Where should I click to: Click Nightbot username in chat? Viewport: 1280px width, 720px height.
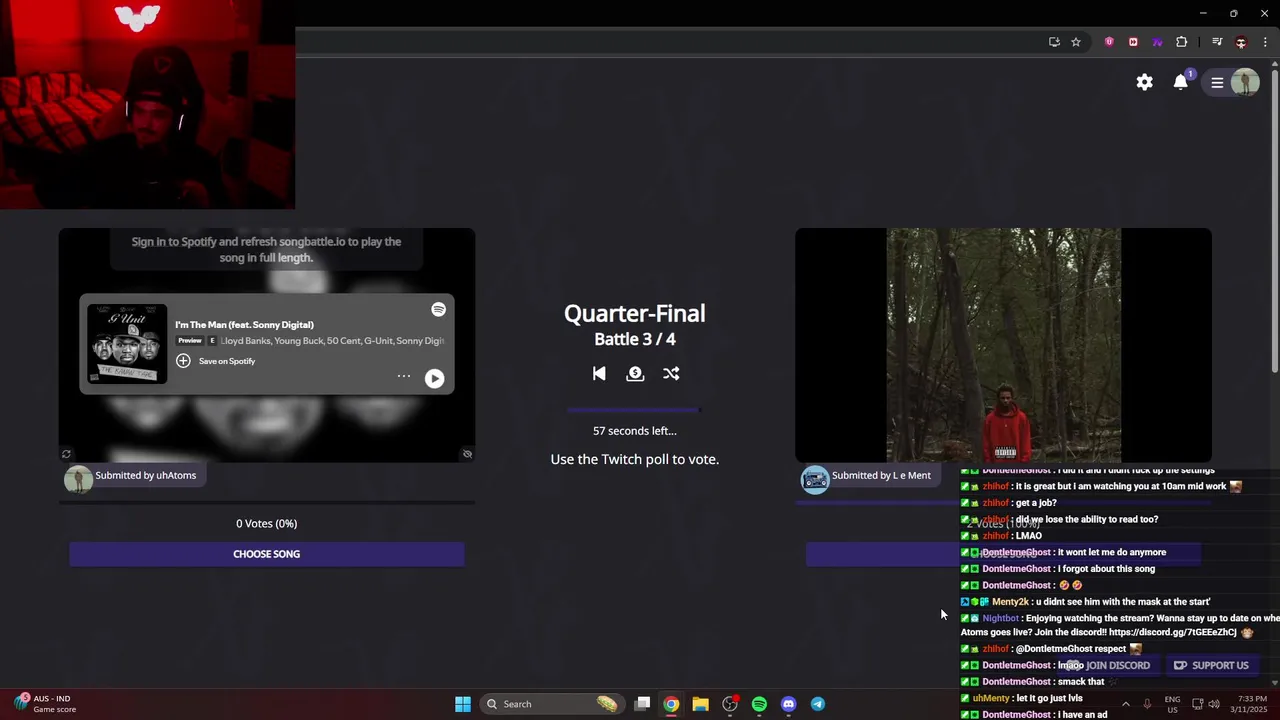click(1001, 619)
